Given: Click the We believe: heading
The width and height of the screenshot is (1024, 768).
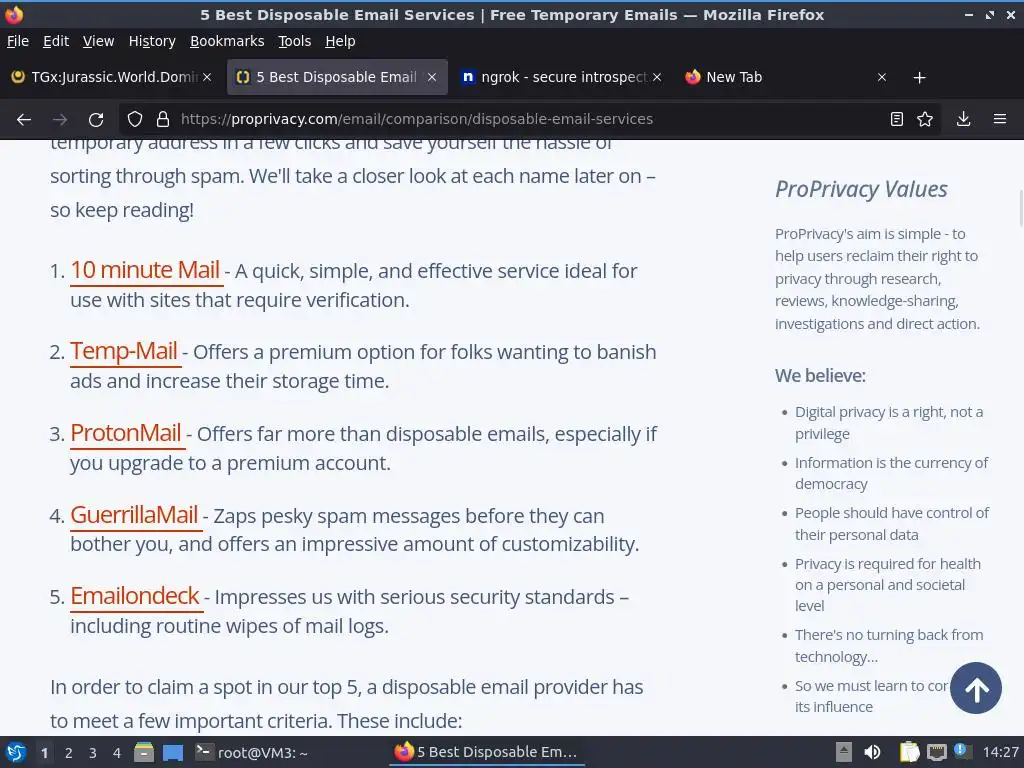Looking at the screenshot, I should [x=820, y=376].
